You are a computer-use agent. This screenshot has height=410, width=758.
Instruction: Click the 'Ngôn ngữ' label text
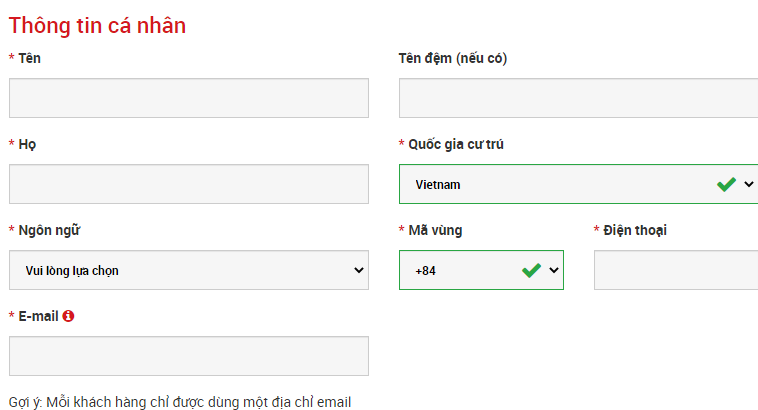pyautogui.click(x=49, y=230)
